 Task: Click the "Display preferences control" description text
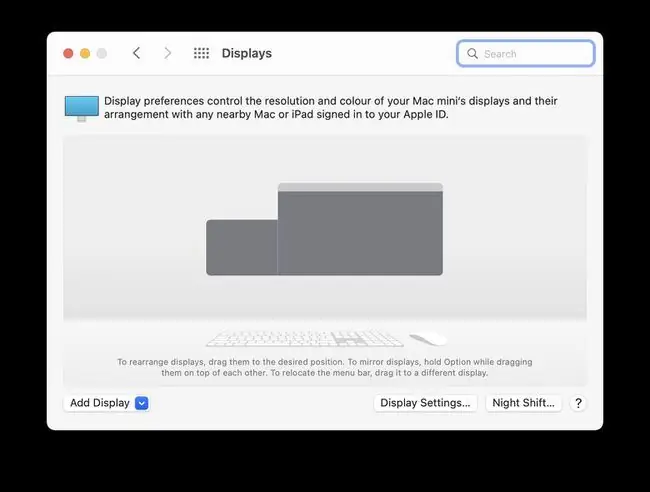click(x=330, y=107)
